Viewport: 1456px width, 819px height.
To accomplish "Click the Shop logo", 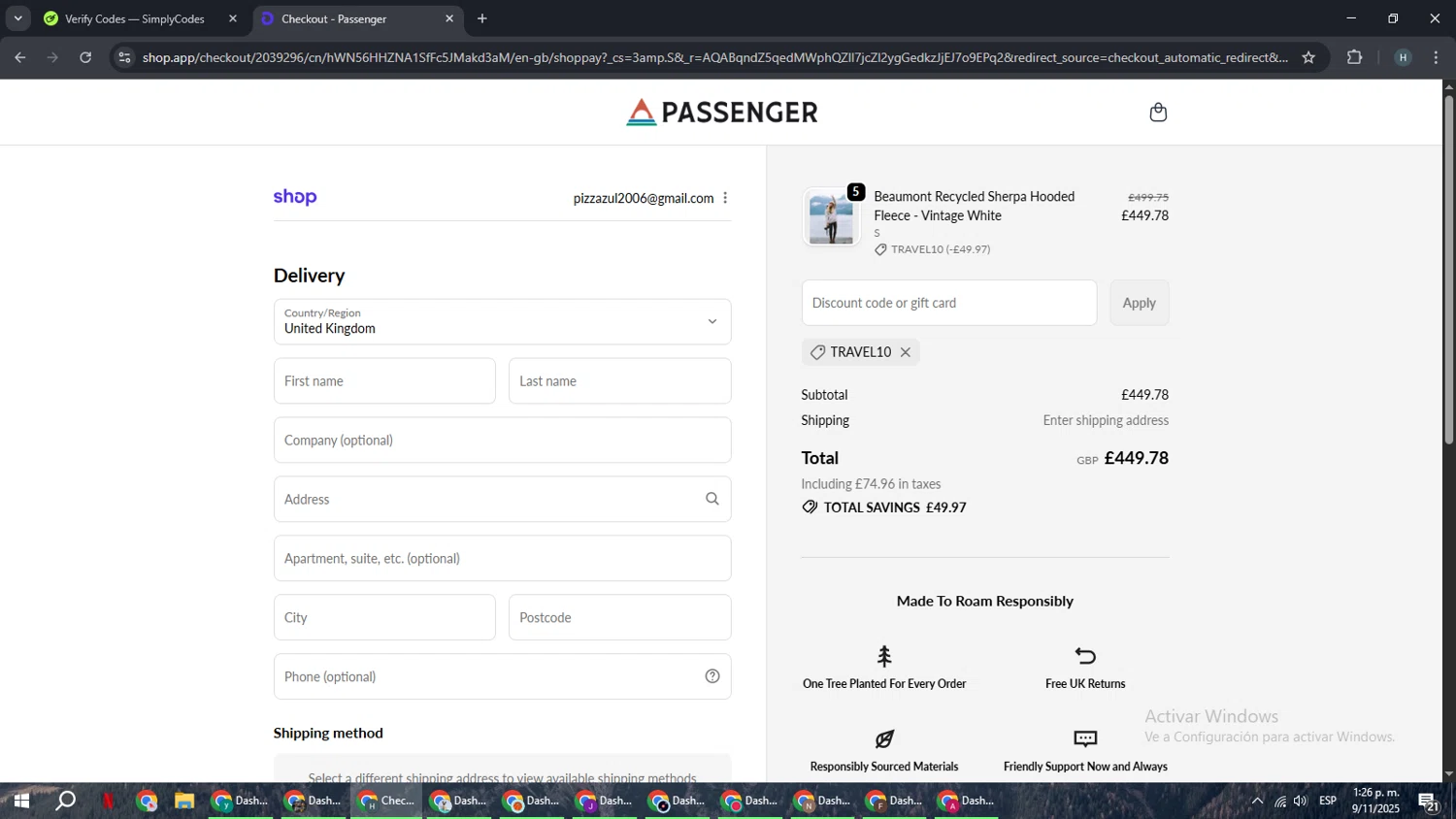I will (295, 197).
